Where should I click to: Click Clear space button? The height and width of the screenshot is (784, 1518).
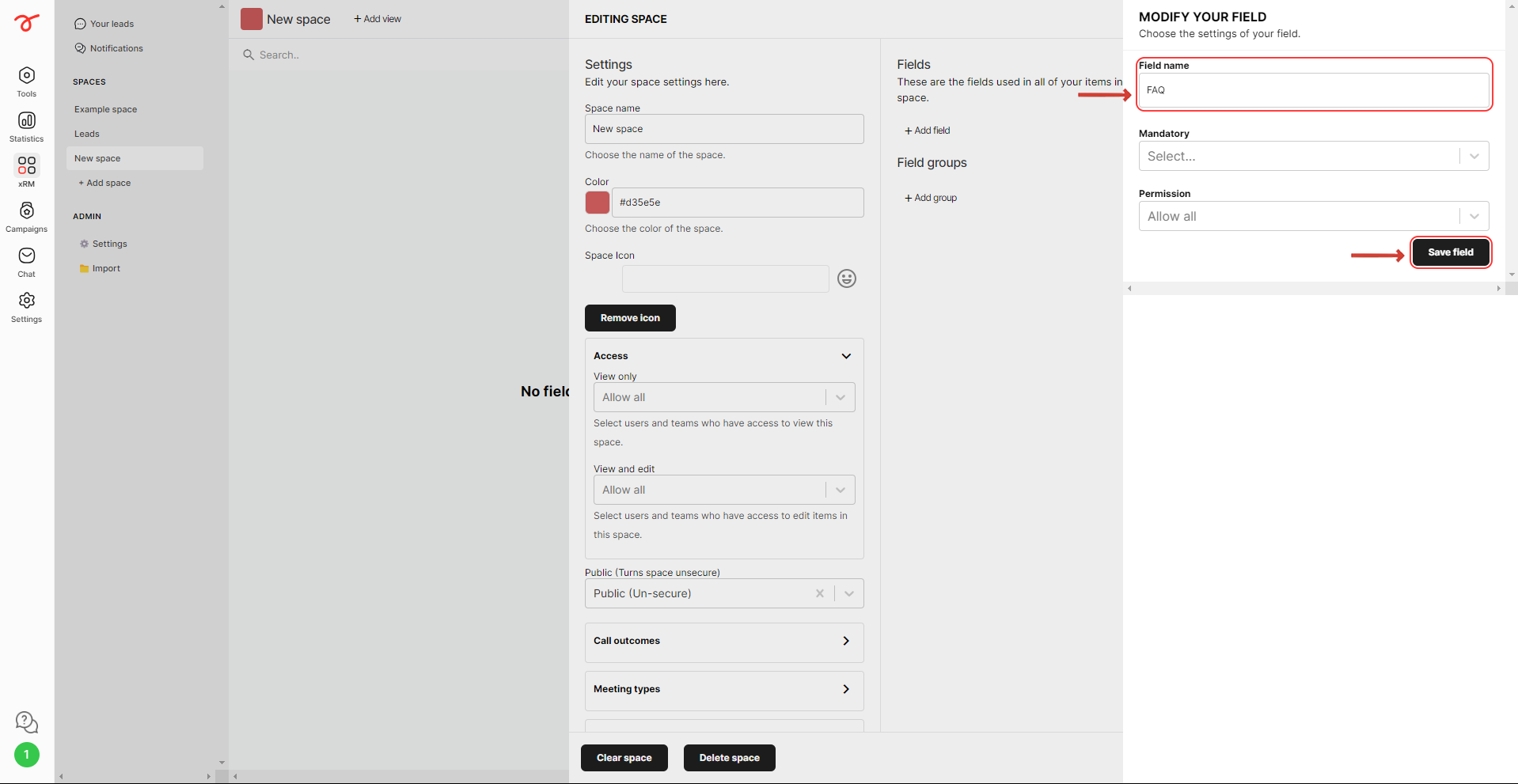[x=624, y=758]
